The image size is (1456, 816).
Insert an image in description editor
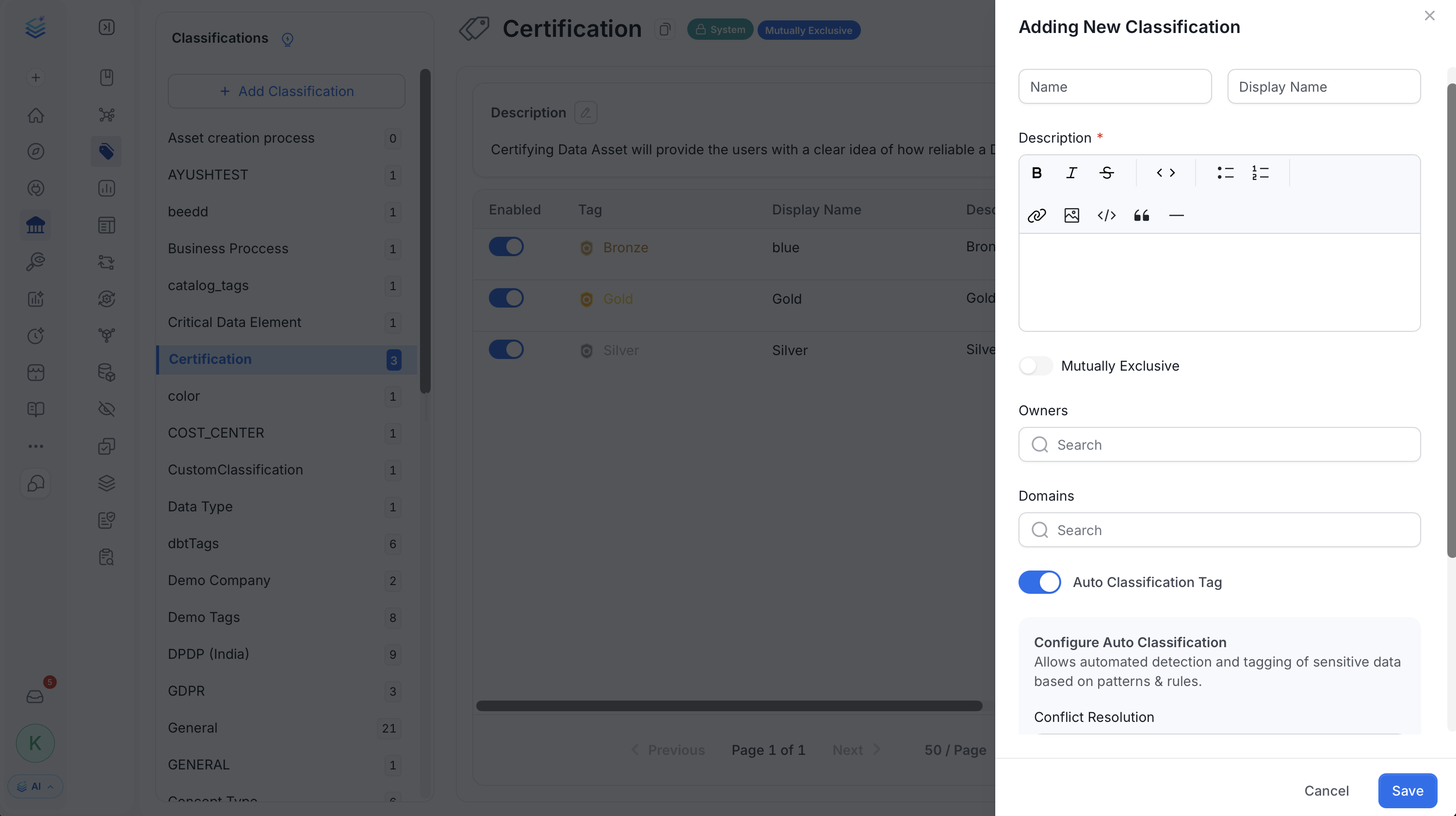(x=1071, y=215)
